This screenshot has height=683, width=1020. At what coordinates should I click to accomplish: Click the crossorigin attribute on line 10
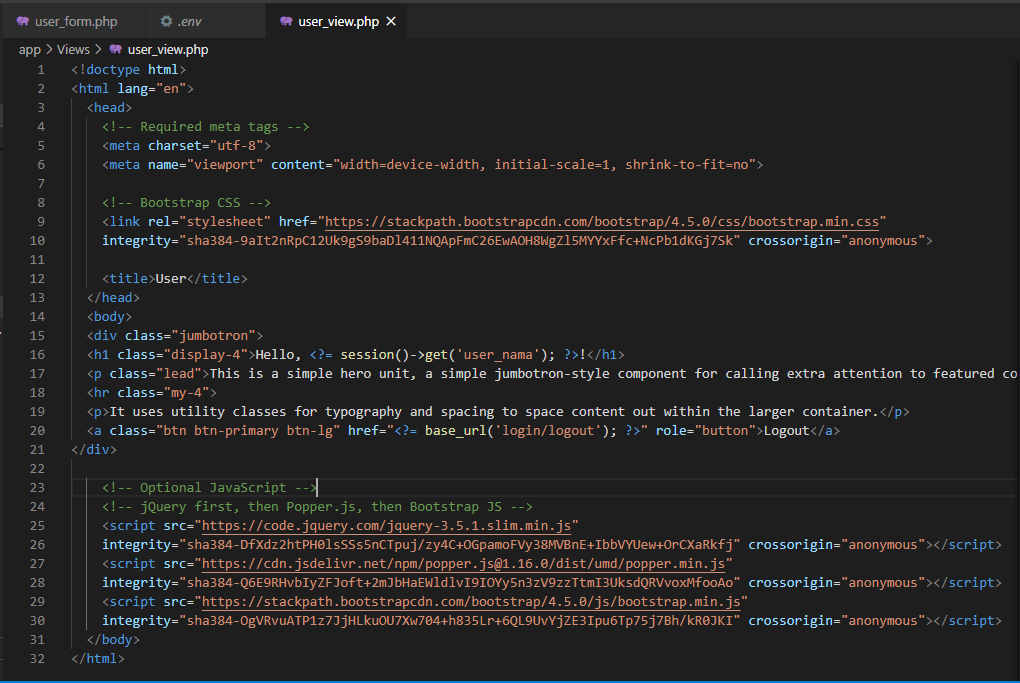coord(837,241)
